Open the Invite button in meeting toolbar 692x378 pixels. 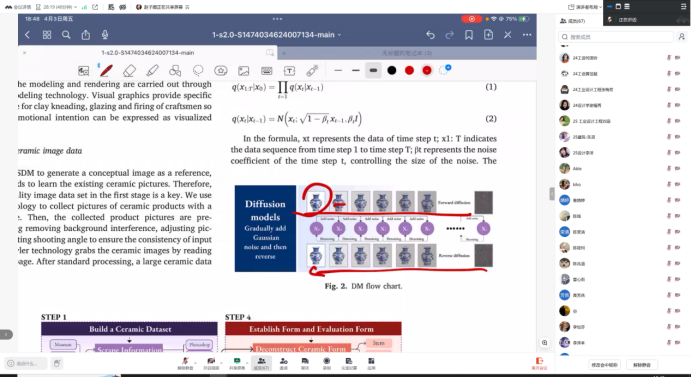point(284,363)
